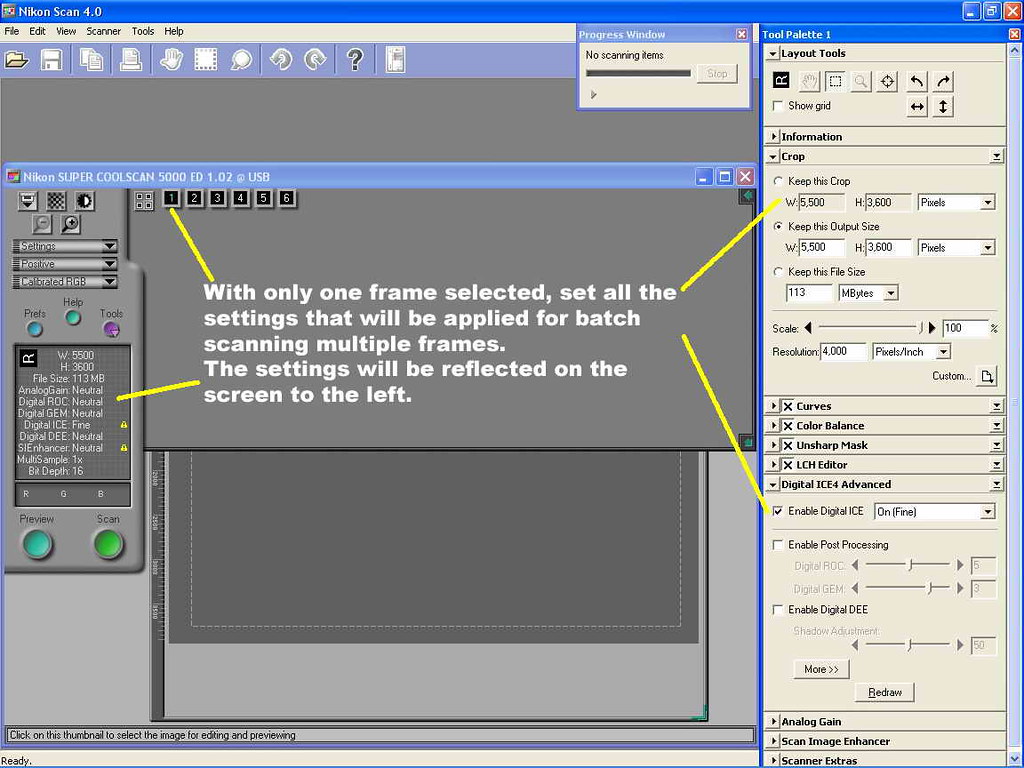Viewport: 1024px width, 768px height.
Task: Click the teal Preview button
Action: 37,544
